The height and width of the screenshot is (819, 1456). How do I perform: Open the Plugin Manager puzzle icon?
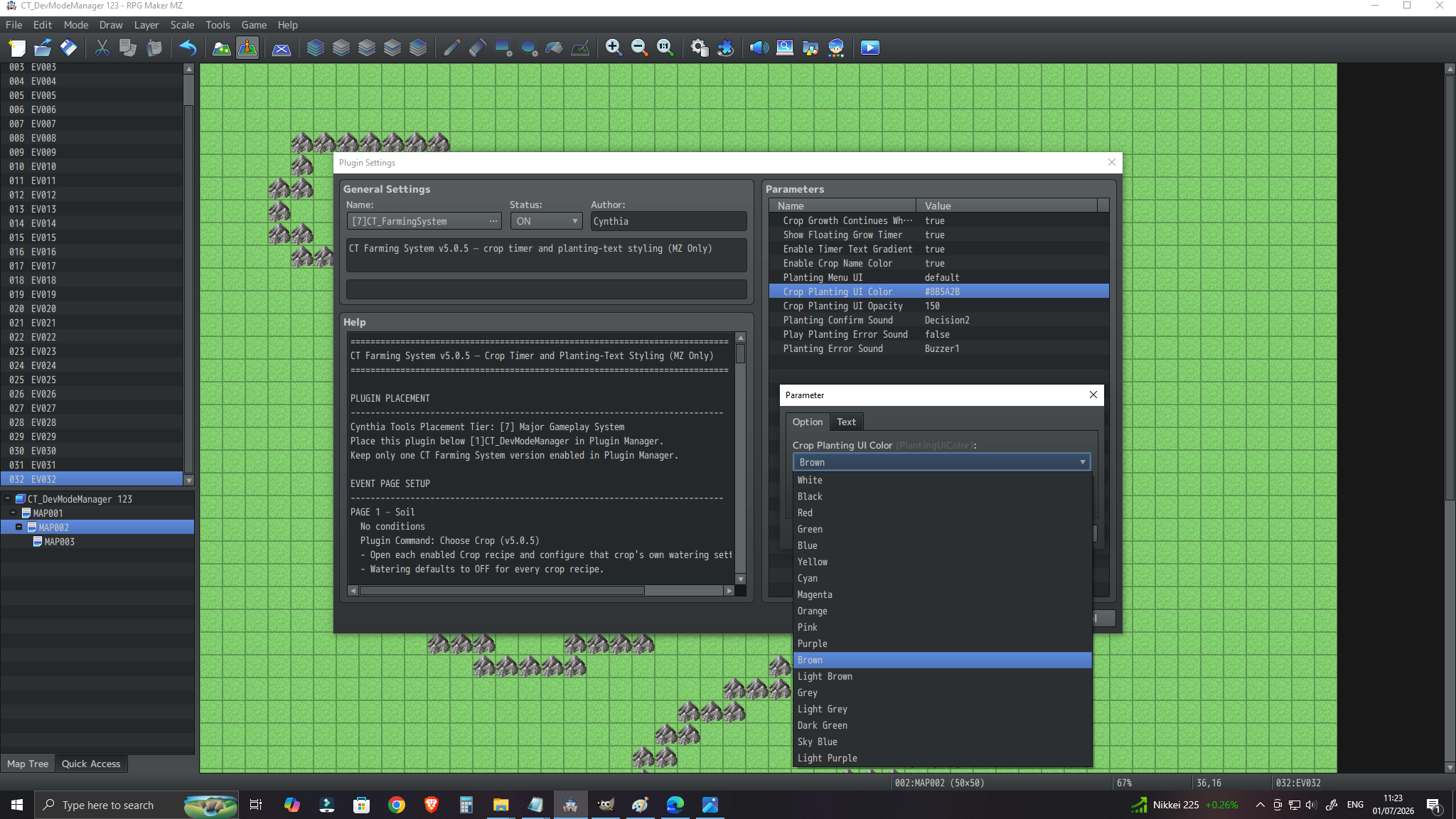(x=725, y=48)
